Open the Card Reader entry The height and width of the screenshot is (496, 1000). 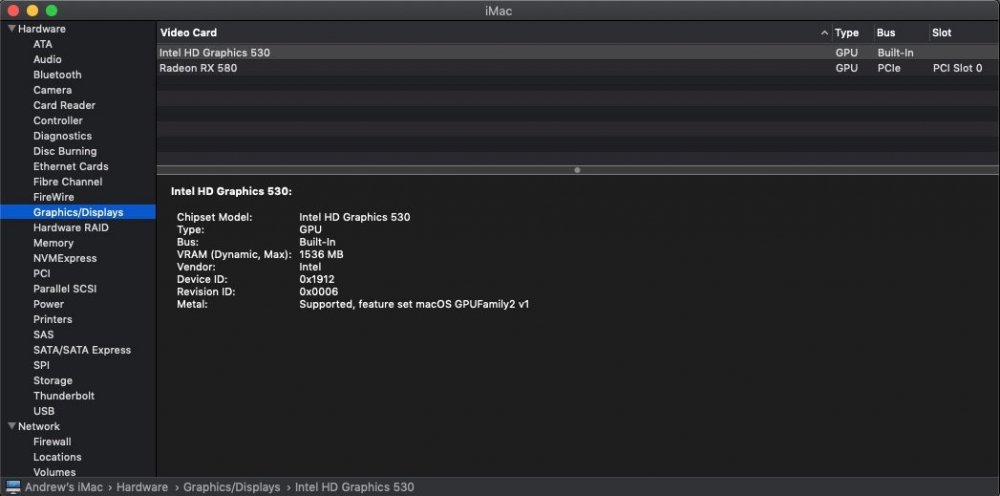coord(64,105)
